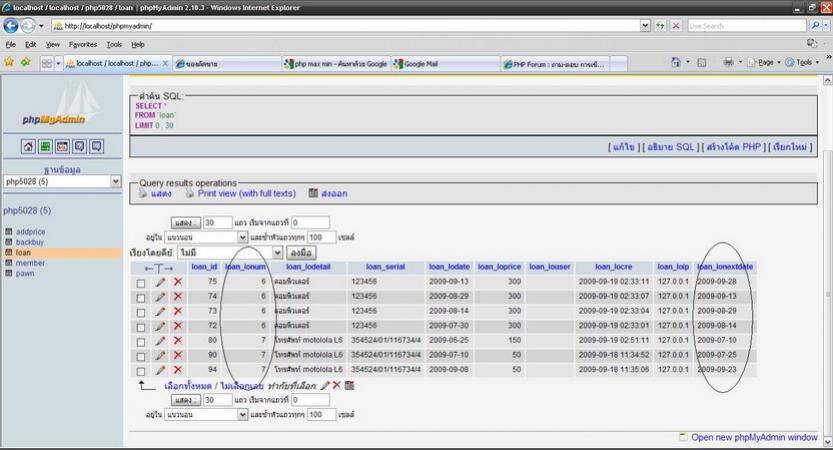
Task: Open the member table in sidebar
Action: tap(30, 263)
